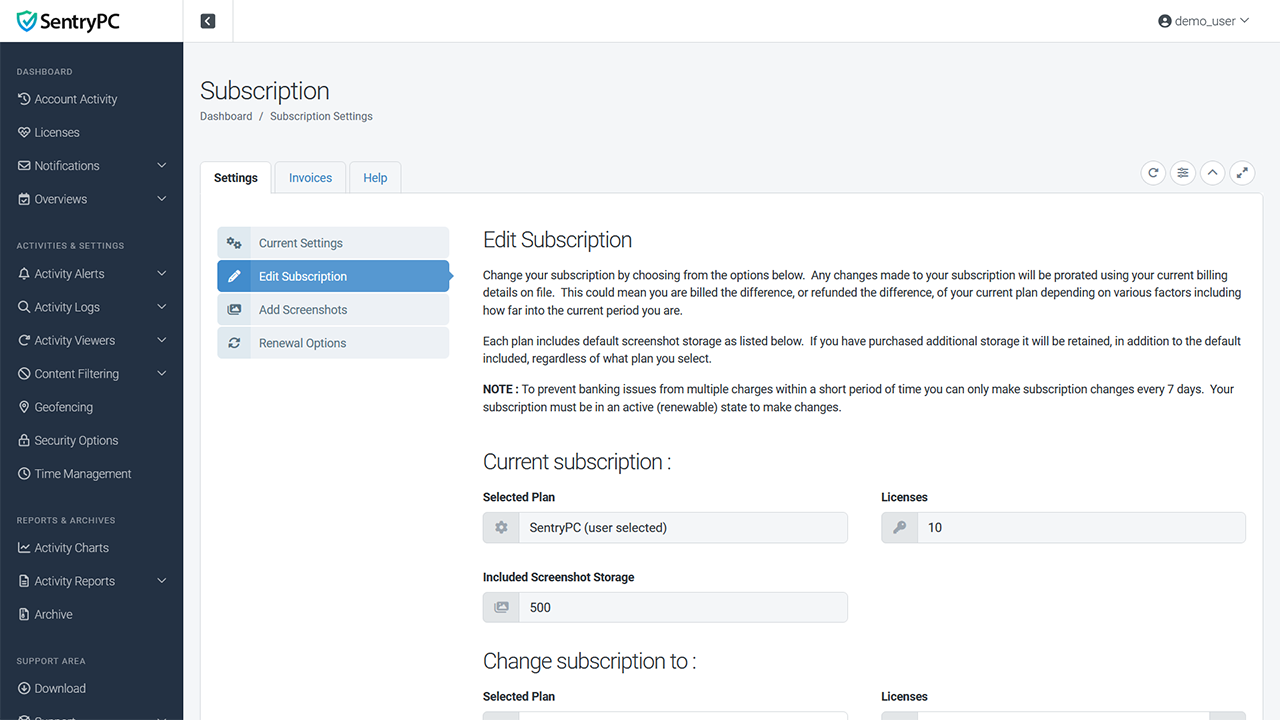Viewport: 1280px width, 720px height.
Task: Expand the Overviews submenu chevron
Action: click(x=162, y=199)
